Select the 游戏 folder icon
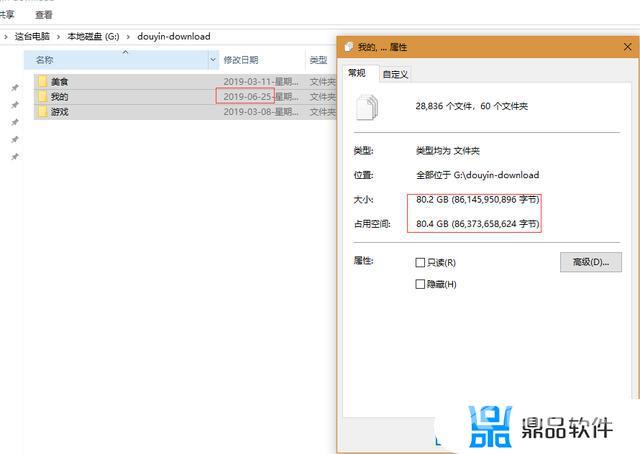 pyautogui.click(x=42, y=112)
